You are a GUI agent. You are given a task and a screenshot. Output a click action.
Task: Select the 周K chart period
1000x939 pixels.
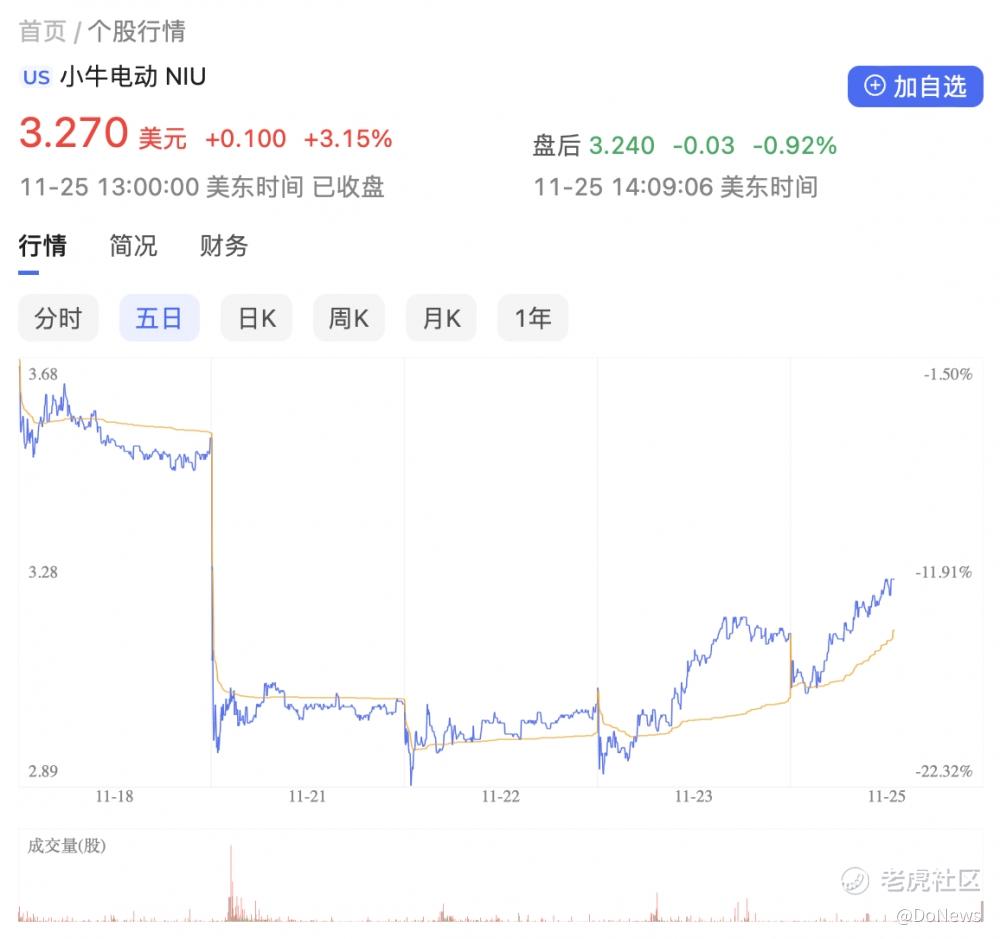[x=349, y=319]
